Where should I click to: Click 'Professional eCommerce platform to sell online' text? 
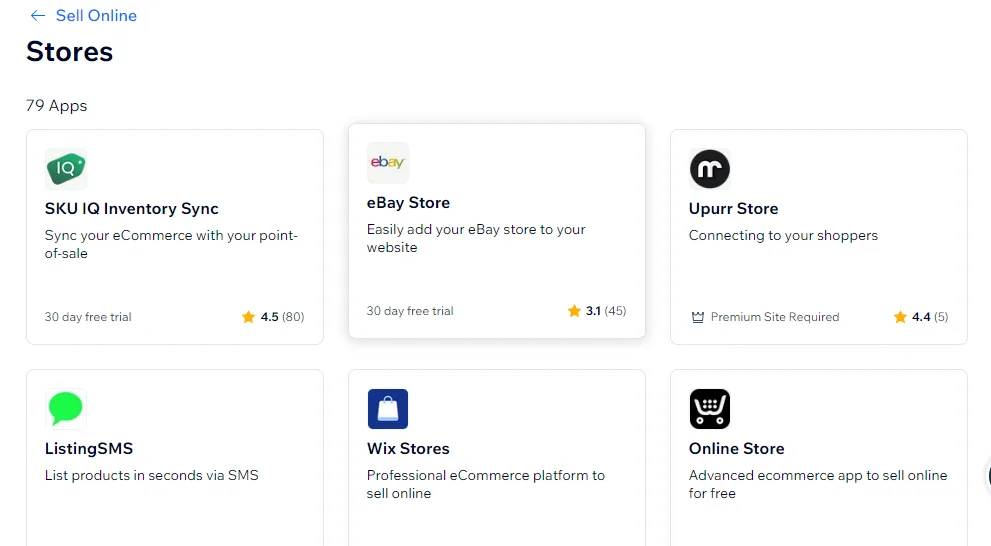click(485, 484)
